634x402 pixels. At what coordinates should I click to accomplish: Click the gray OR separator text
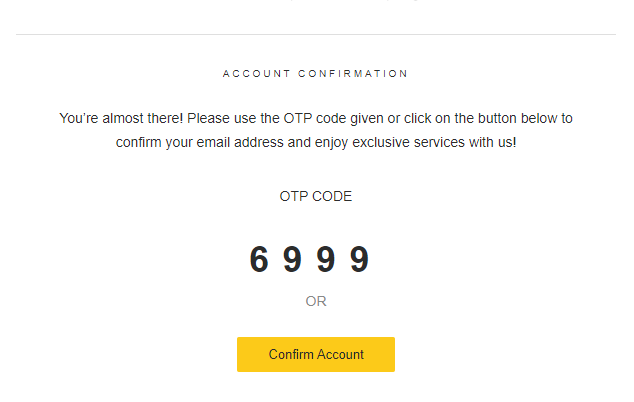[316, 301]
